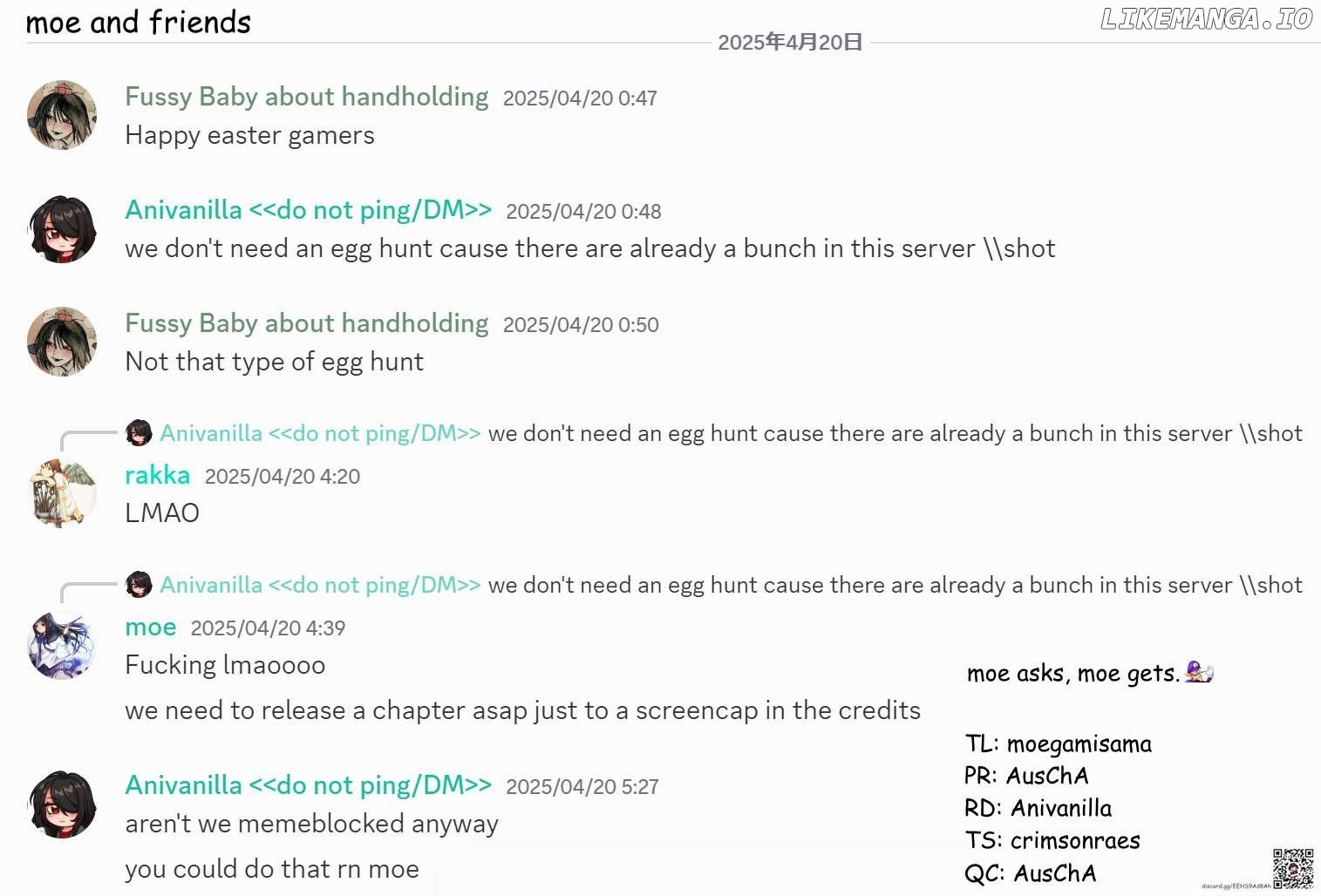Click the Fussy Baby username on the 0:47 message

tap(307, 97)
